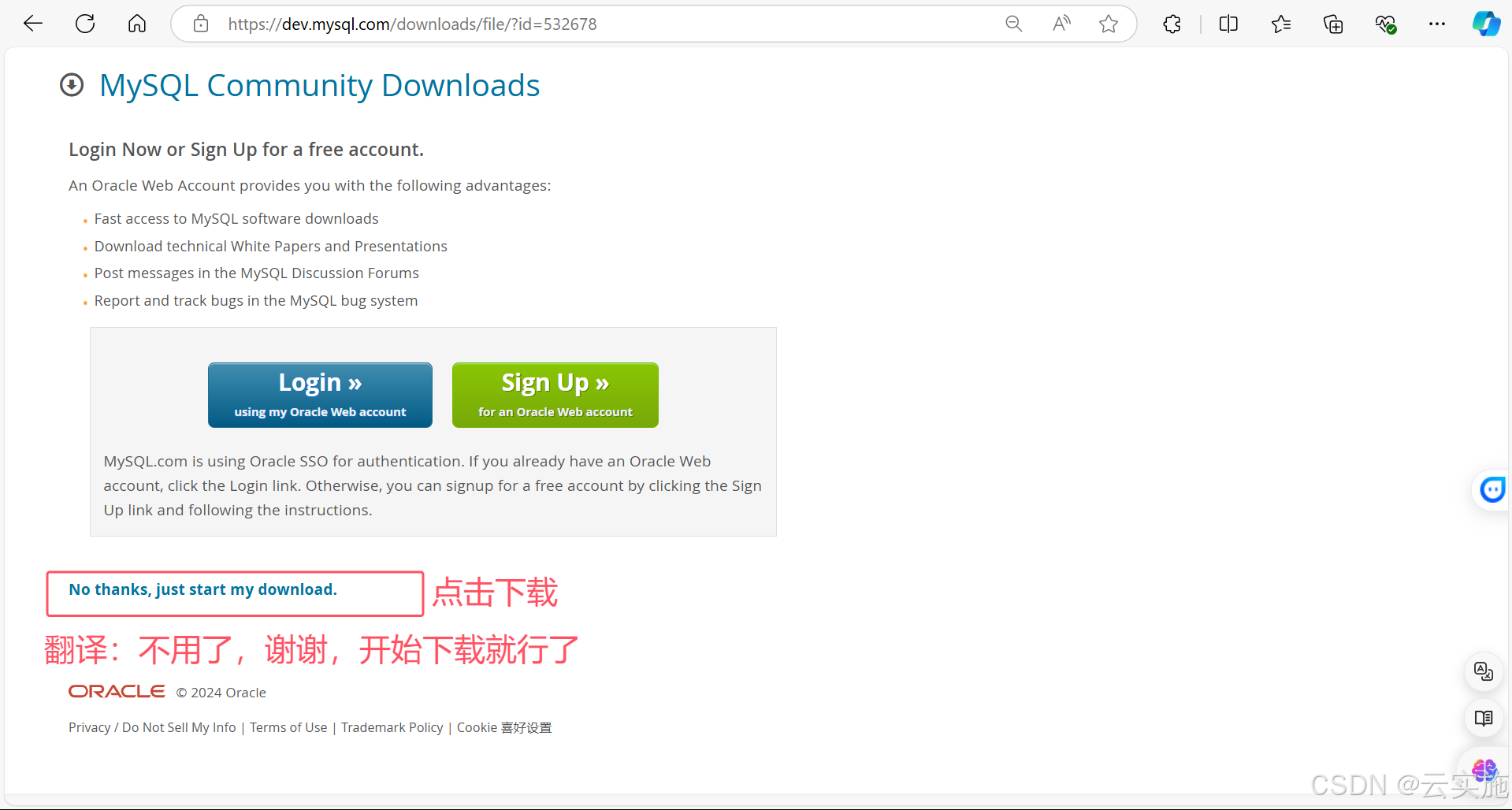
Task: Click the 'MySQL.com is using Oracle SSO' paragraph
Action: point(433,485)
